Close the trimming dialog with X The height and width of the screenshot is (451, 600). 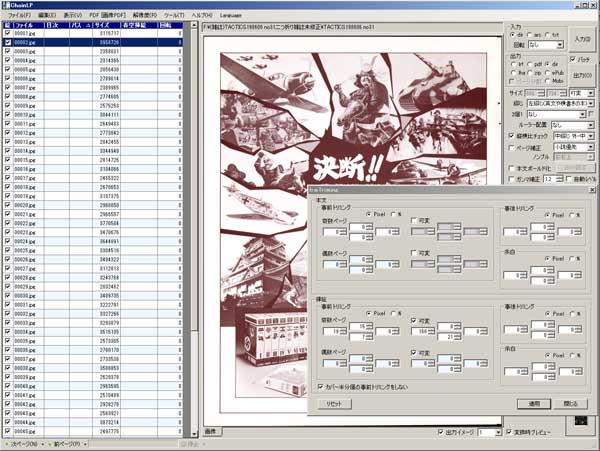[x=592, y=190]
